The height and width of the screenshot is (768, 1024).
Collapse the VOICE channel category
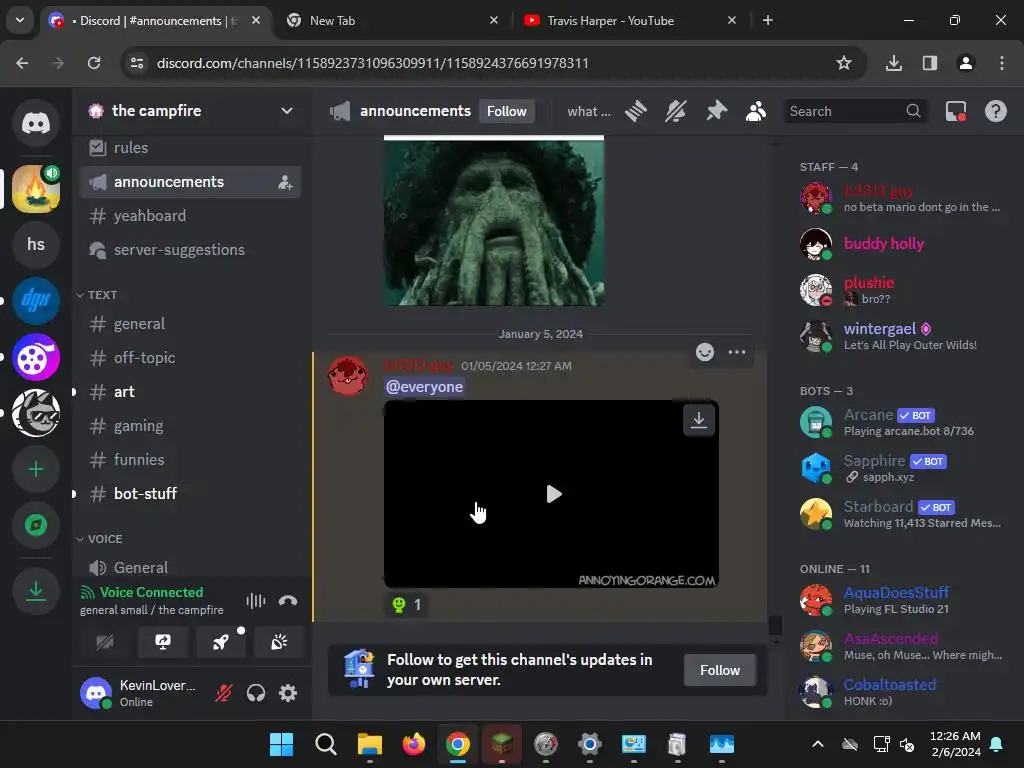[100, 539]
